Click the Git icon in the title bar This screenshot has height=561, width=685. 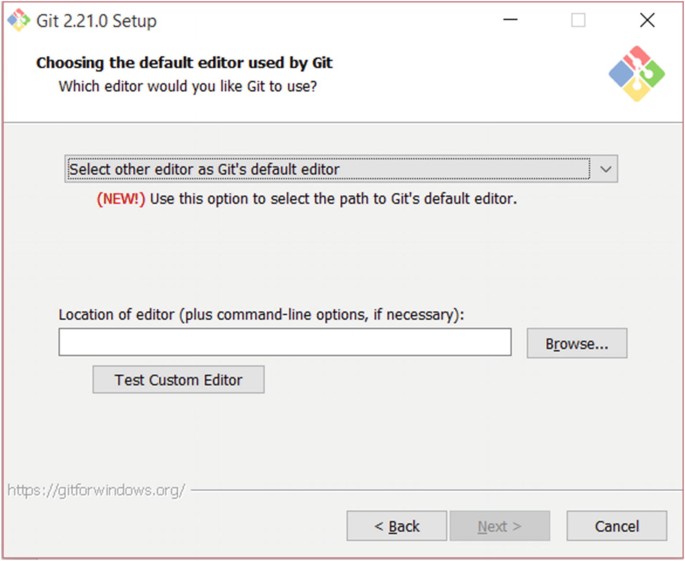pyautogui.click(x=18, y=20)
